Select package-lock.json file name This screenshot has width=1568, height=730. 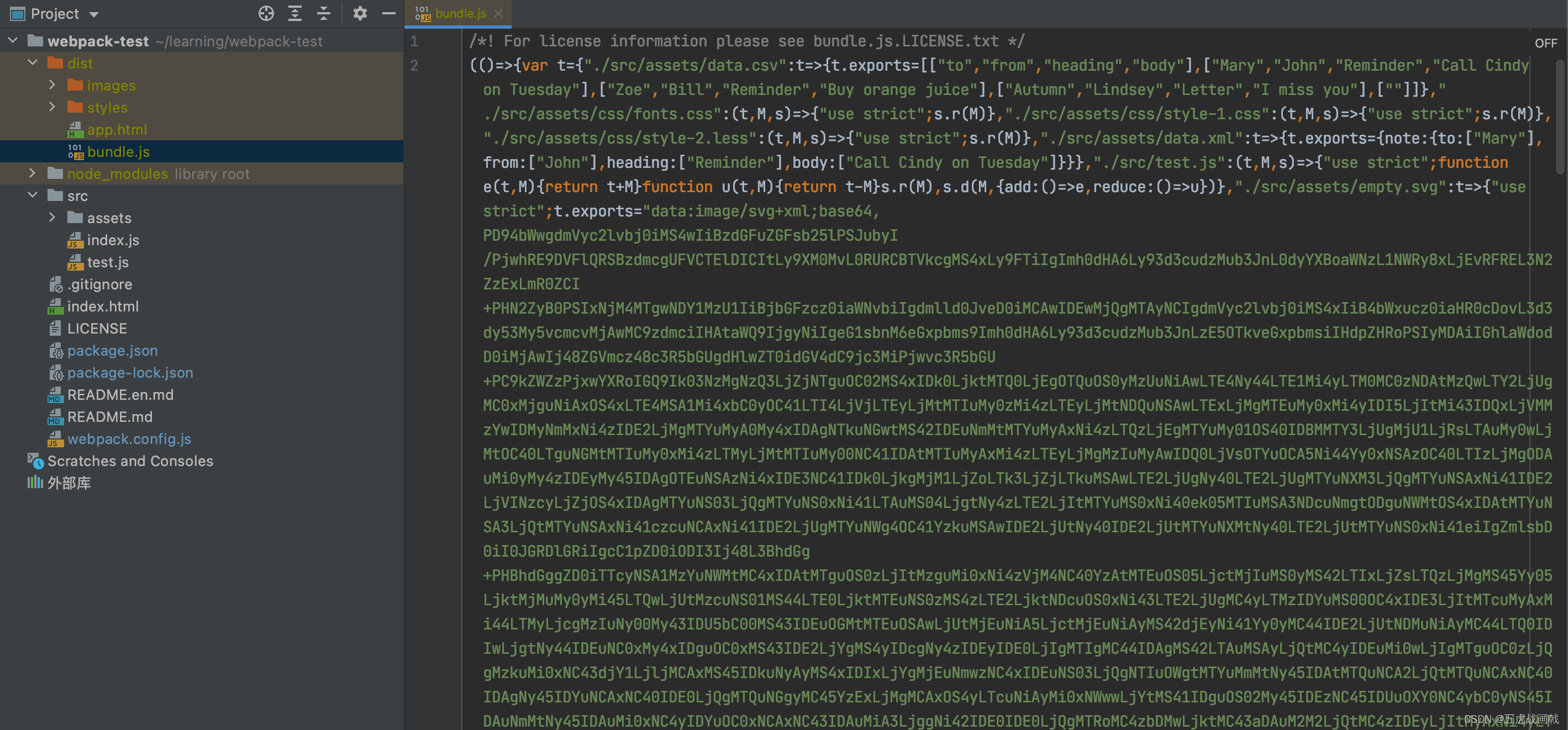point(130,372)
